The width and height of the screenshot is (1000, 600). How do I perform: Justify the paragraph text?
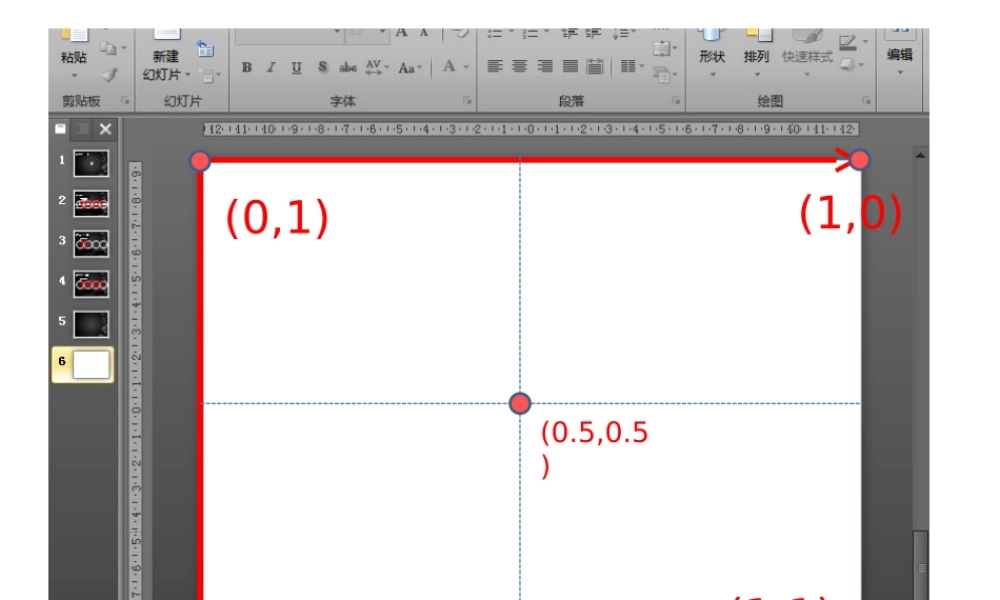[570, 67]
